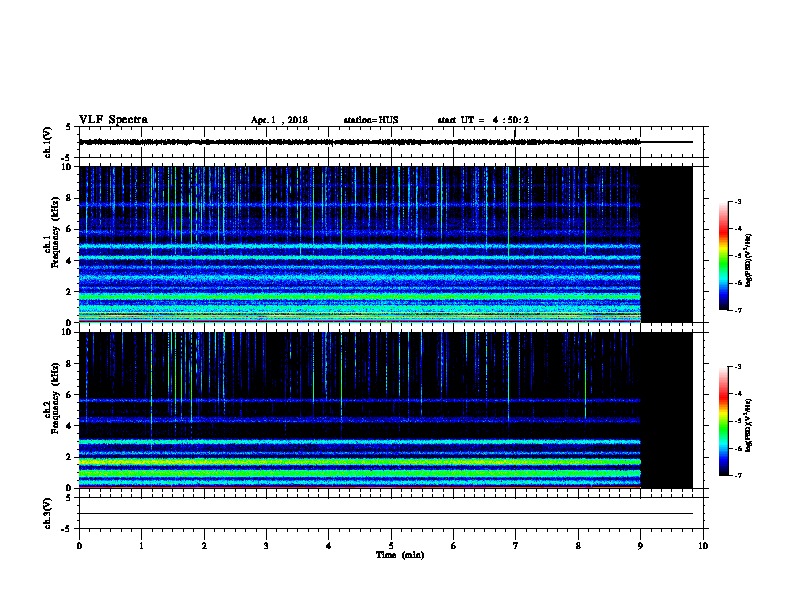792x612 pixels.
Task: Click the black data gap in ch.2 spectrogram
Action: (x=667, y=410)
